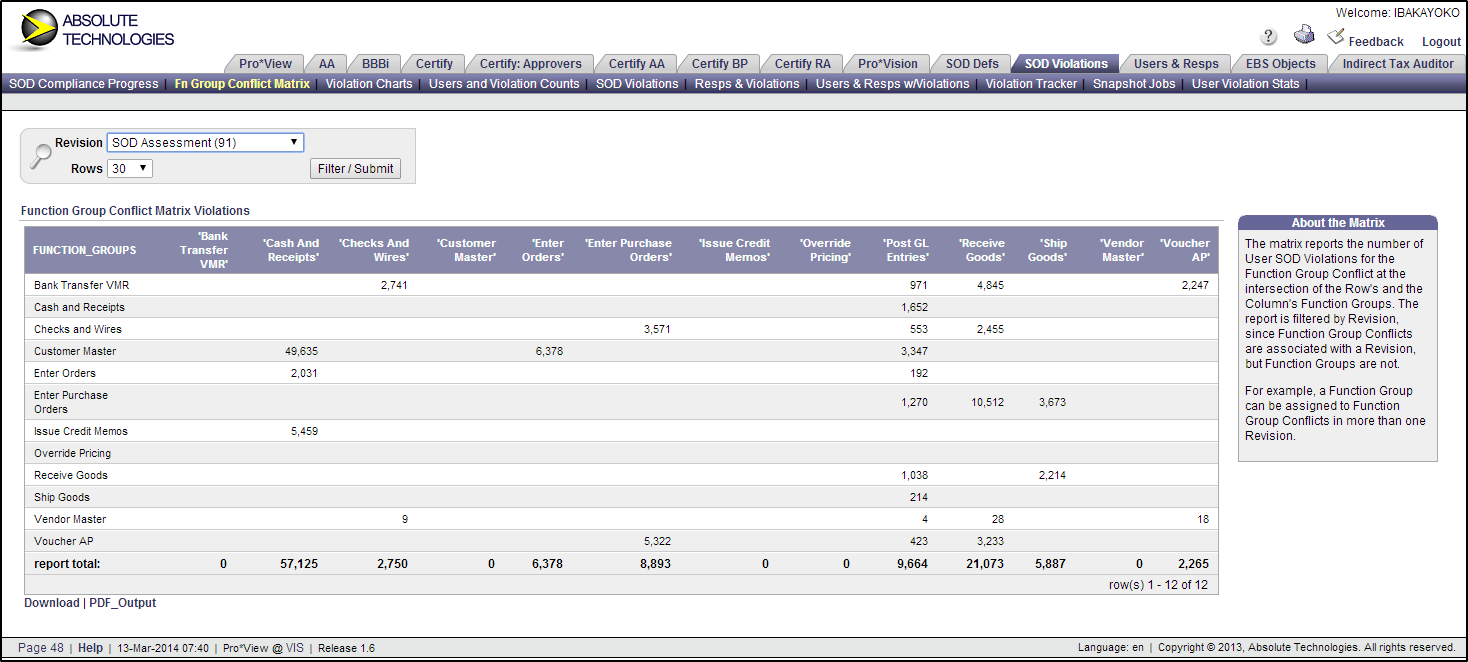Click the Filter / Submit button

355,169
